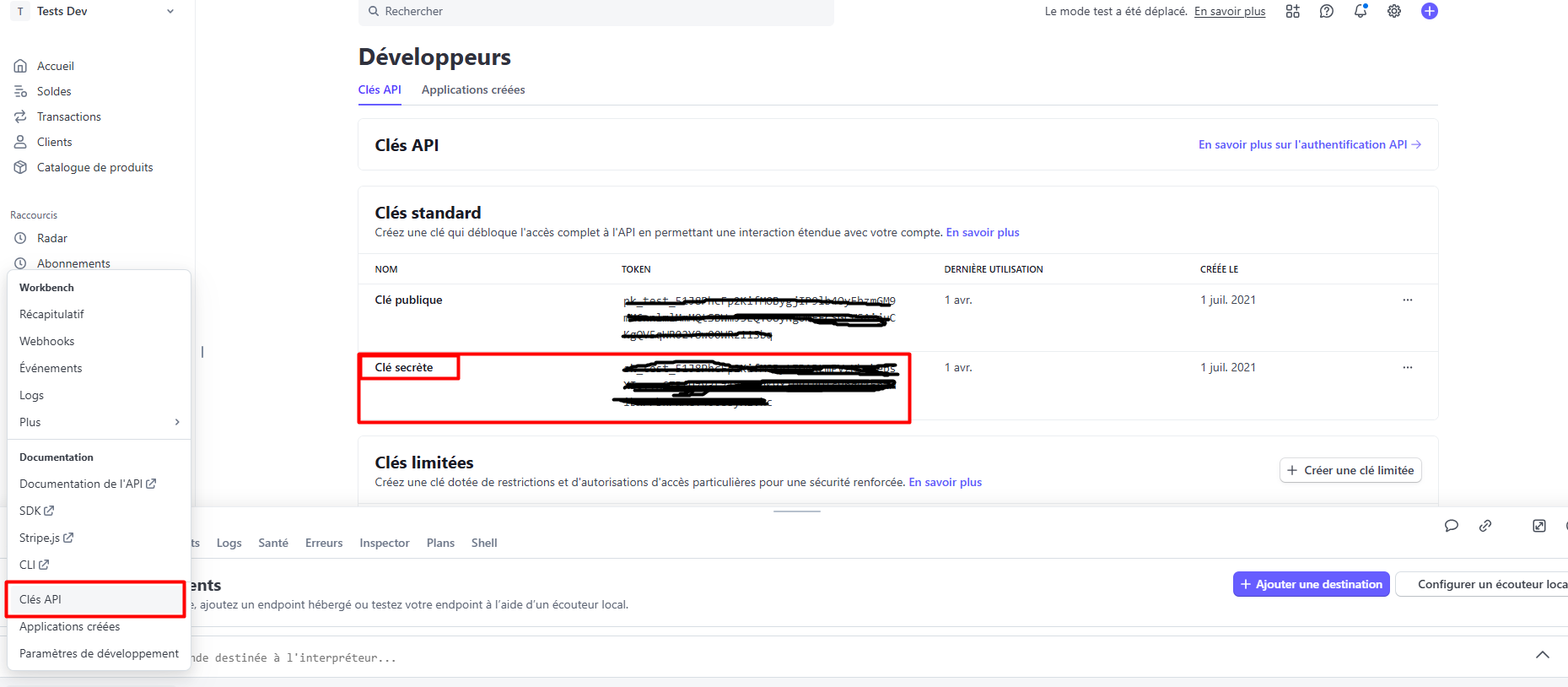The image size is (1568, 687).
Task: Click the blue plus create button
Action: (x=1429, y=11)
